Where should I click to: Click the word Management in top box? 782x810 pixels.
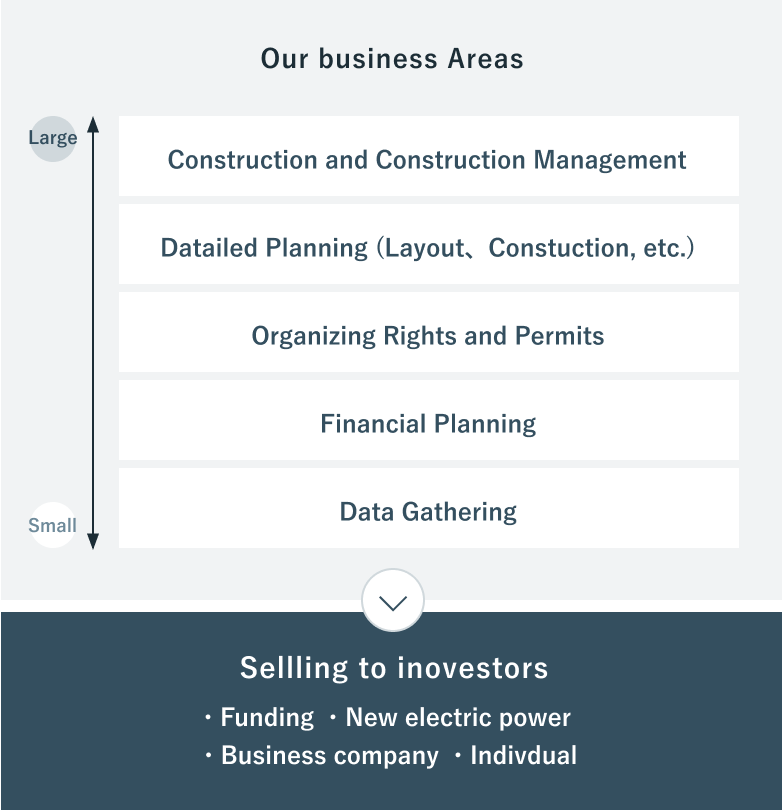point(609,160)
